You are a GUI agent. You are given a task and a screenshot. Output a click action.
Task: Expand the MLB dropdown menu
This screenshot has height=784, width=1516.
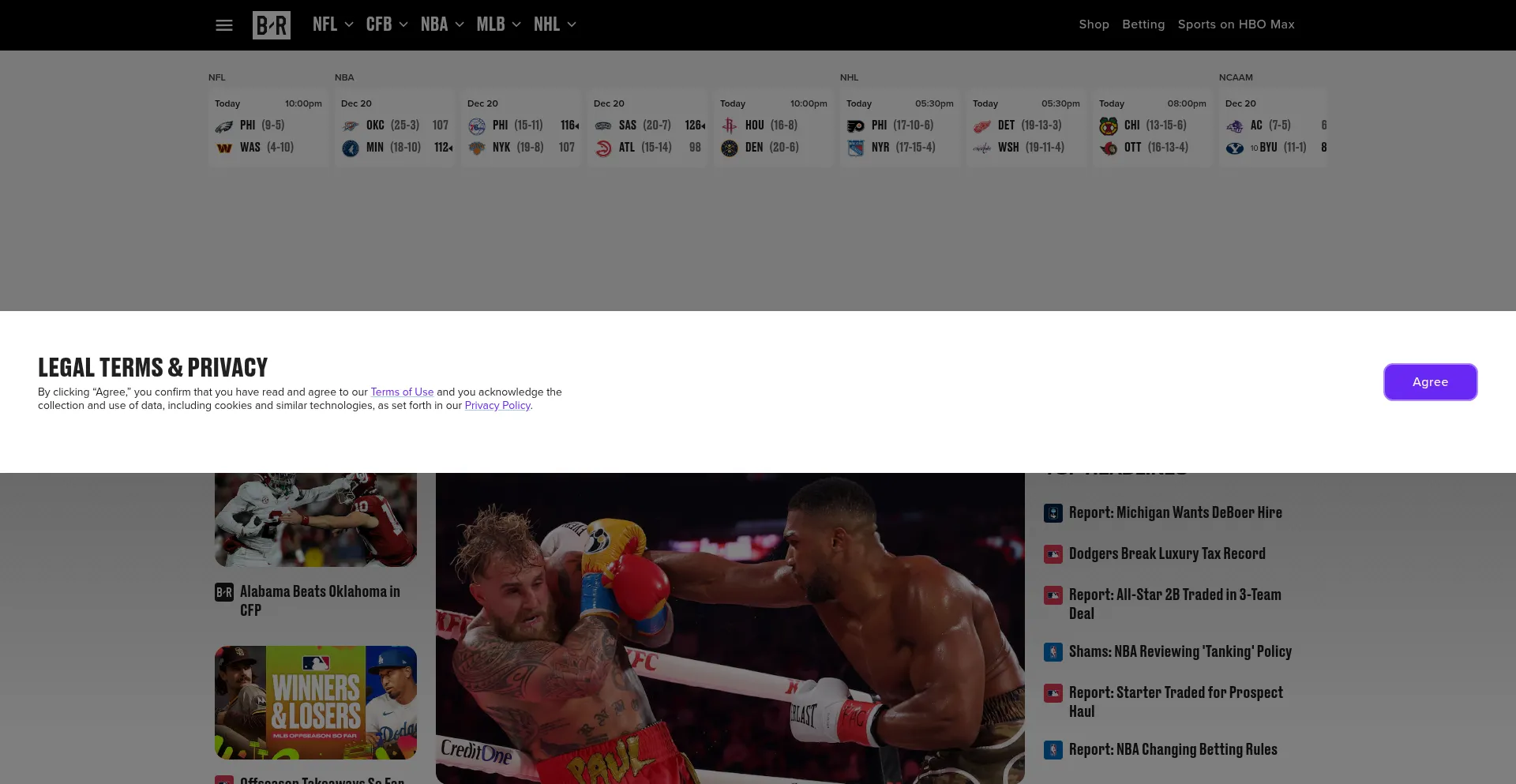[x=497, y=24]
